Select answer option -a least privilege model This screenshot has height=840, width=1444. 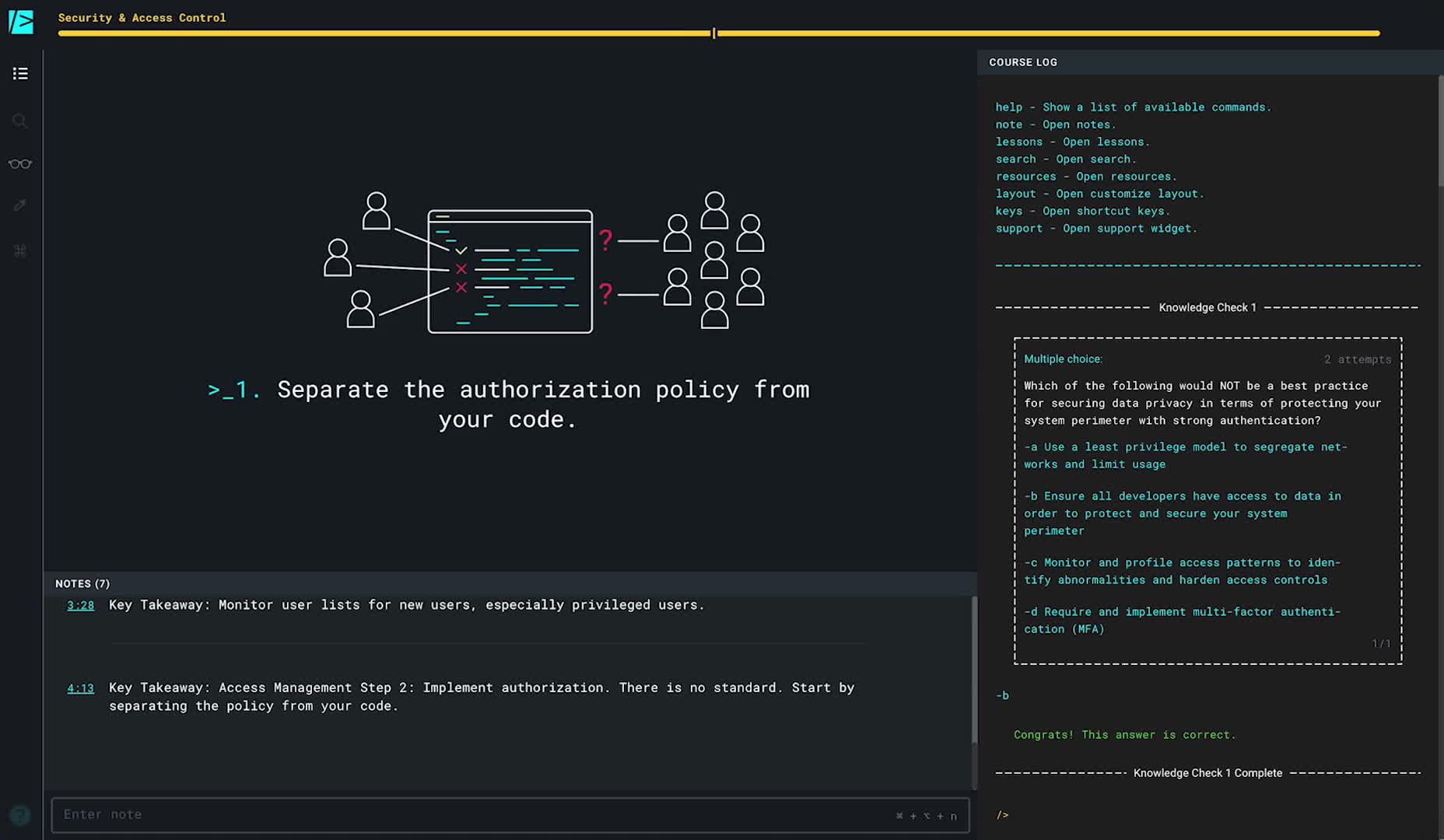(x=1185, y=455)
